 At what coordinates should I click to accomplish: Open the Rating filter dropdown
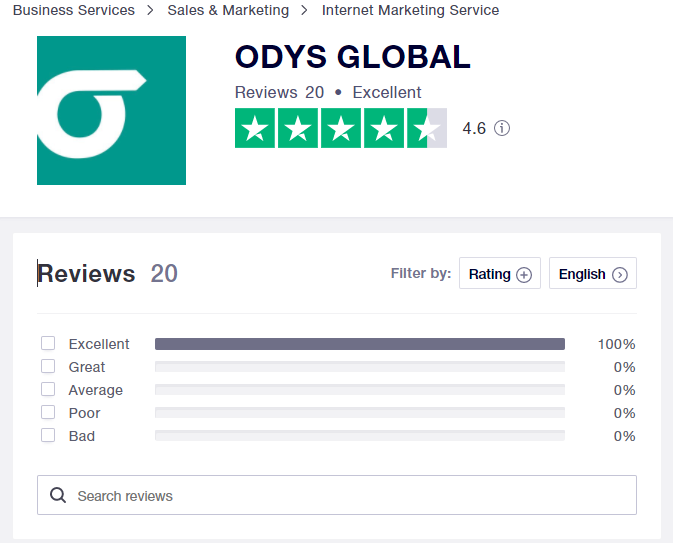pyautogui.click(x=500, y=273)
